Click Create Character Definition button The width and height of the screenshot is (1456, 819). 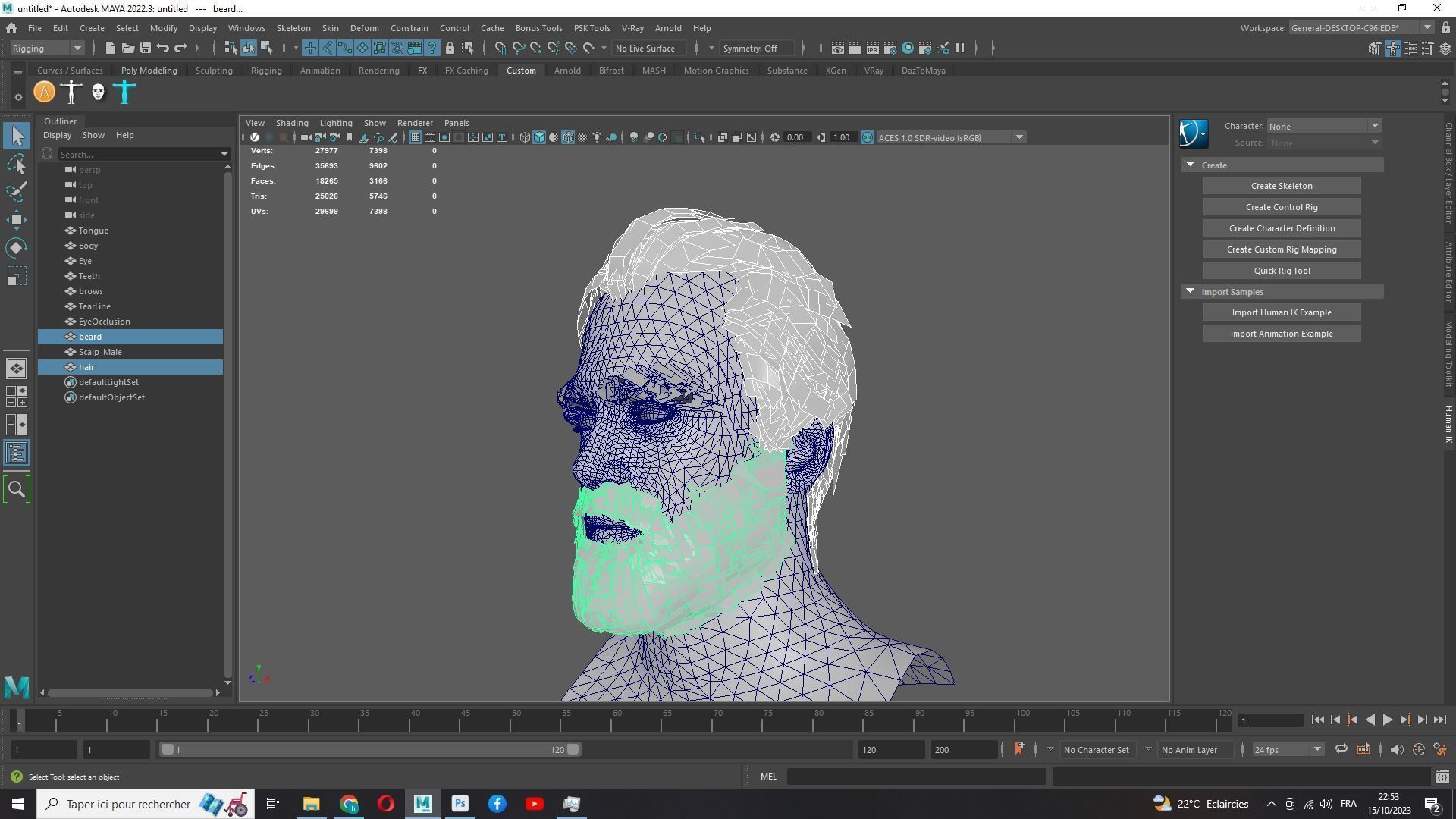tap(1282, 228)
